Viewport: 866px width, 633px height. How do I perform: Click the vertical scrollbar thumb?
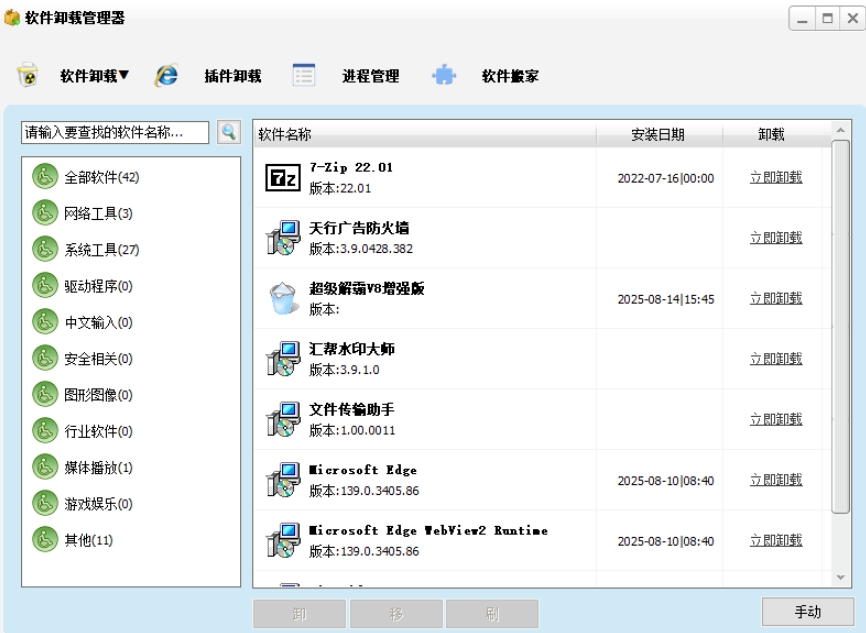coord(841,327)
